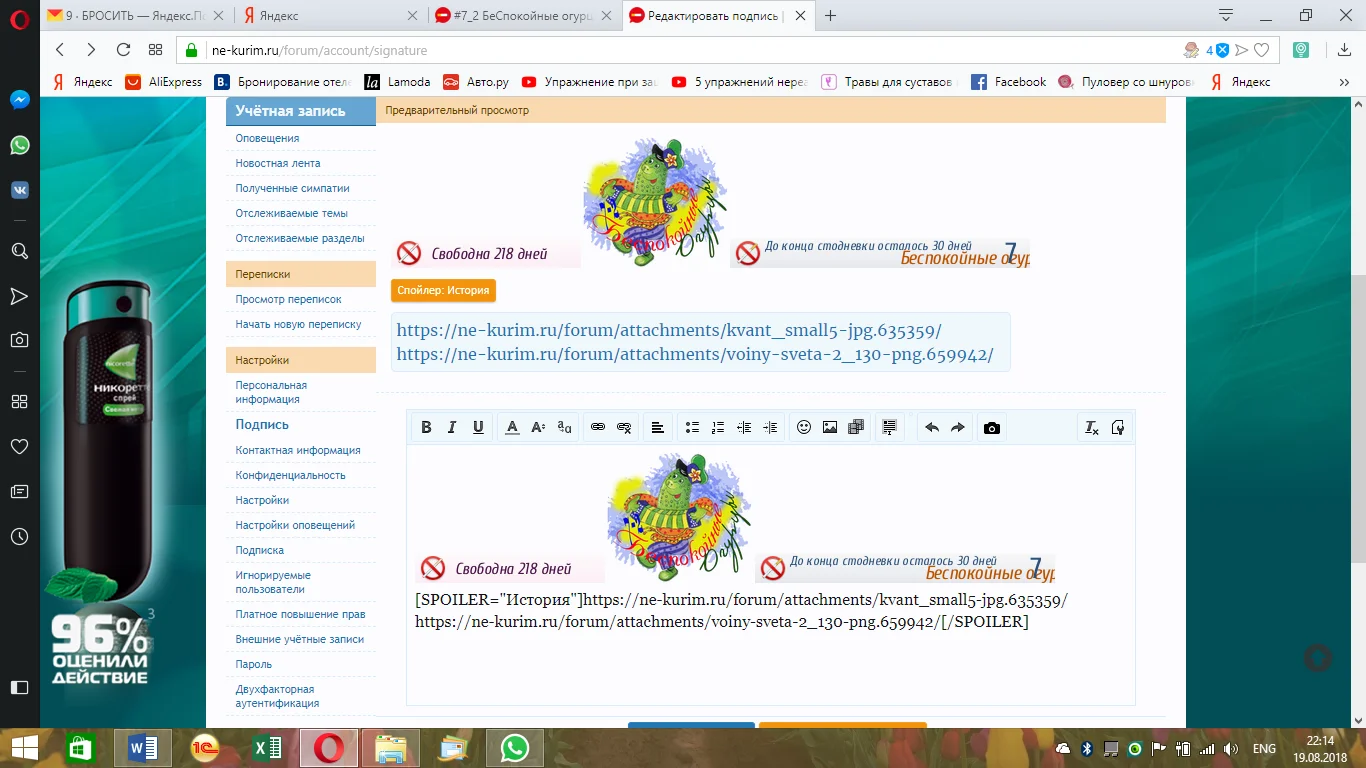
Task: Toggle BB code source mode
Action: click(x=1118, y=428)
